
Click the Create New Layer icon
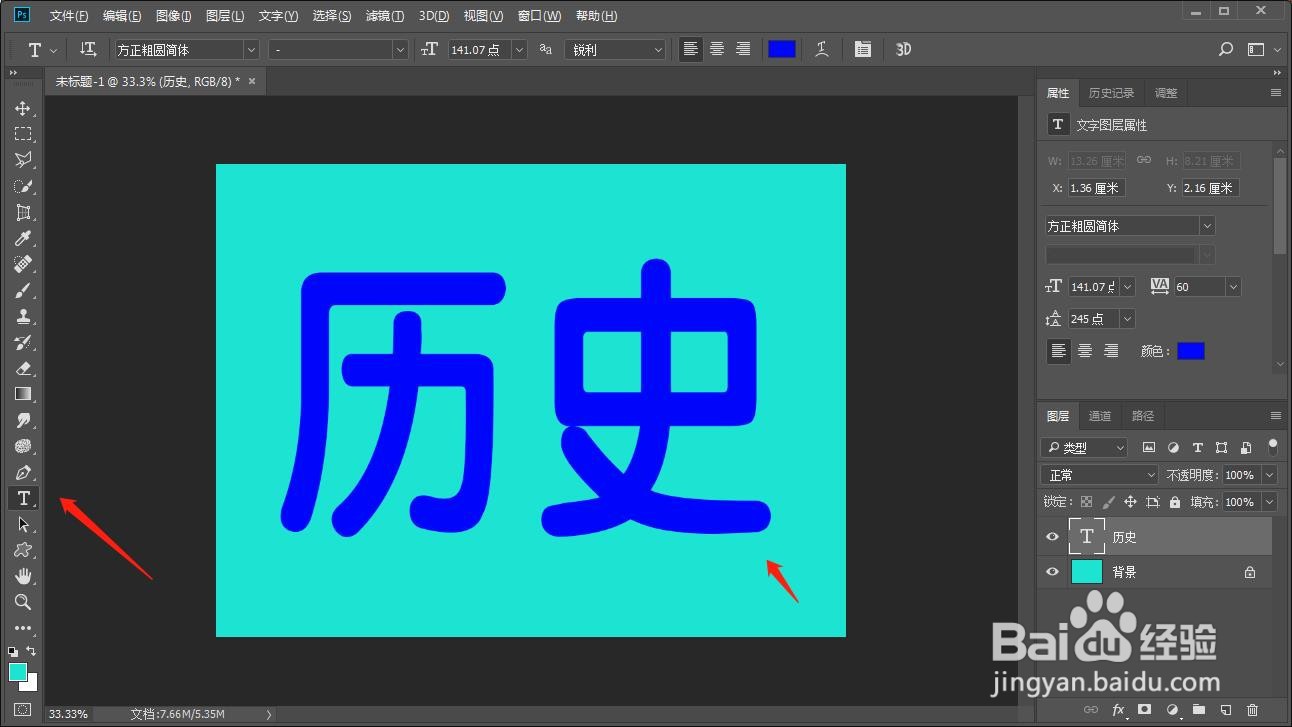pos(1225,710)
